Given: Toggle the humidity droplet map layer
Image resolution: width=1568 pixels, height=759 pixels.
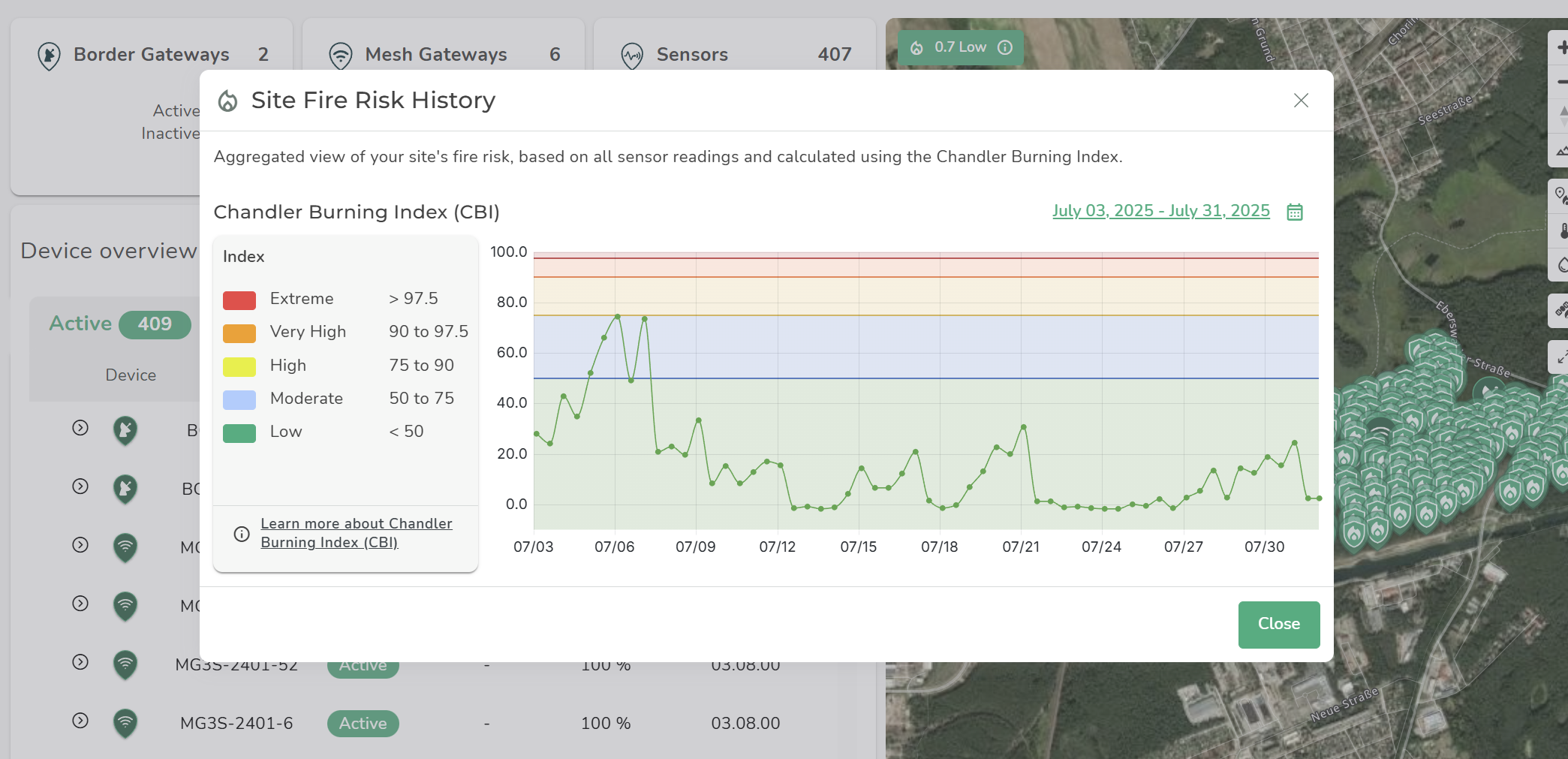Looking at the screenshot, I should (x=1561, y=264).
